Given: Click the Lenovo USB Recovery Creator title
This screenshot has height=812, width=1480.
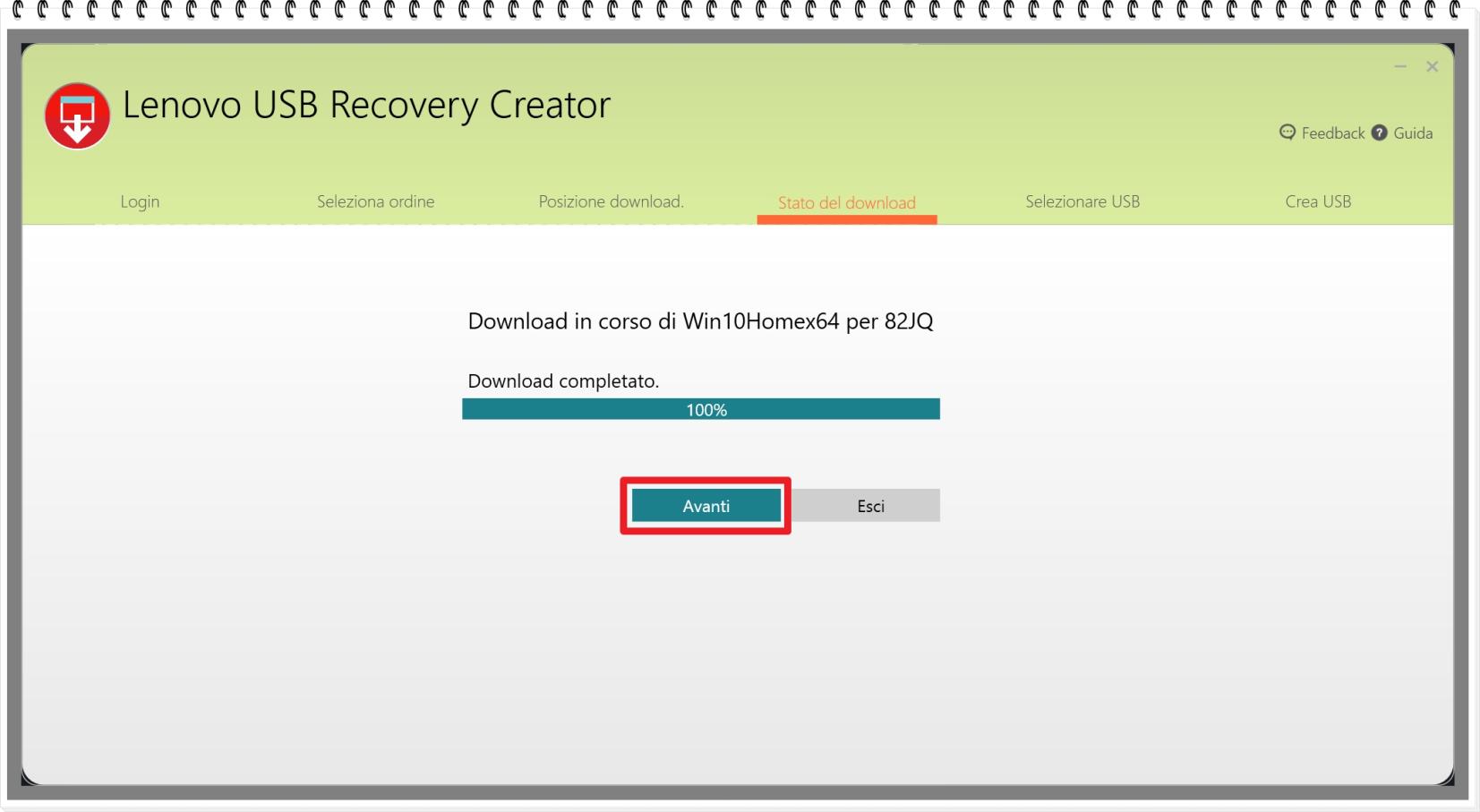Looking at the screenshot, I should coord(366,105).
